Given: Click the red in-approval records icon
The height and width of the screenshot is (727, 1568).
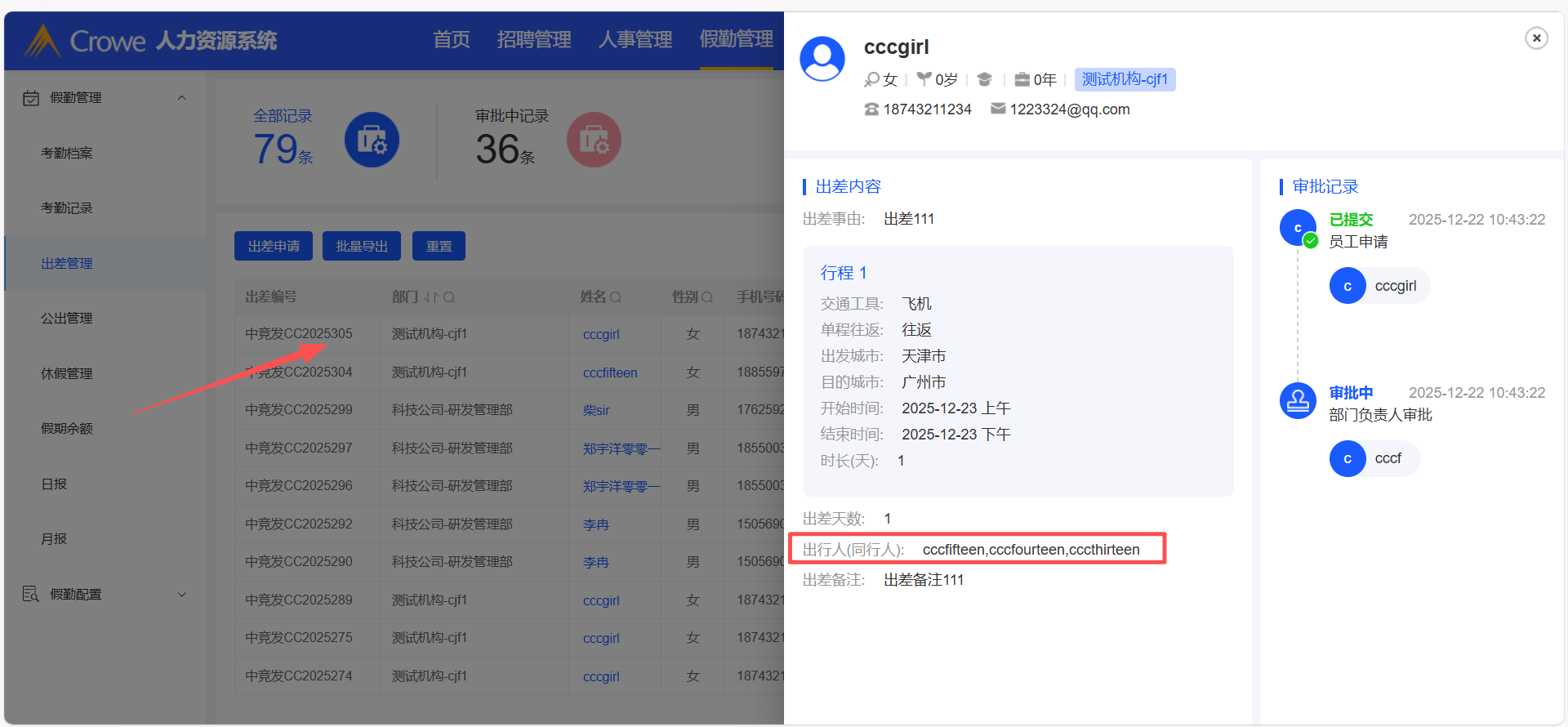Looking at the screenshot, I should (594, 140).
